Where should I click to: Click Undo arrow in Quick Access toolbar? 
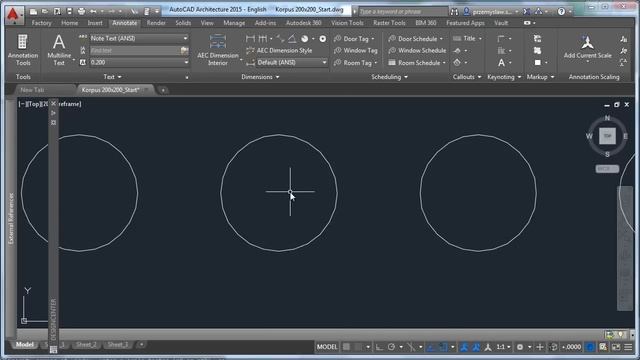coord(93,11)
